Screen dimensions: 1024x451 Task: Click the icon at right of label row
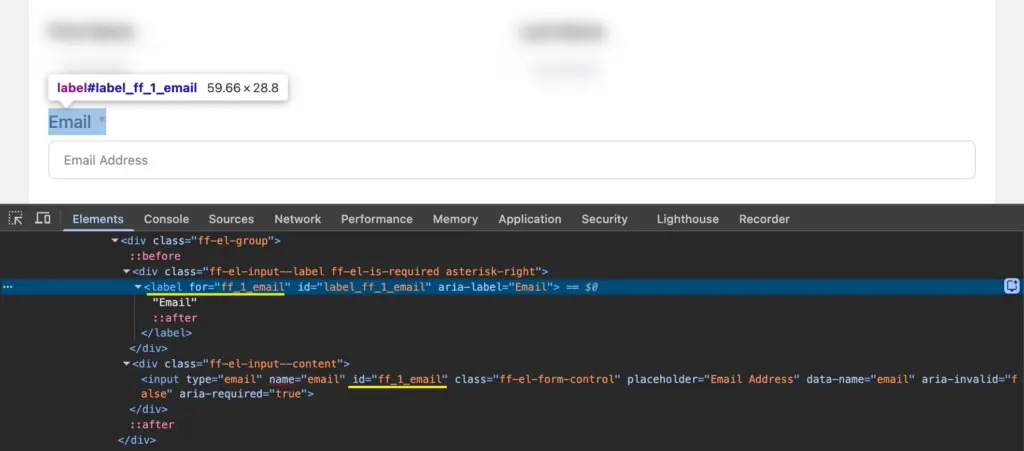click(x=1012, y=286)
